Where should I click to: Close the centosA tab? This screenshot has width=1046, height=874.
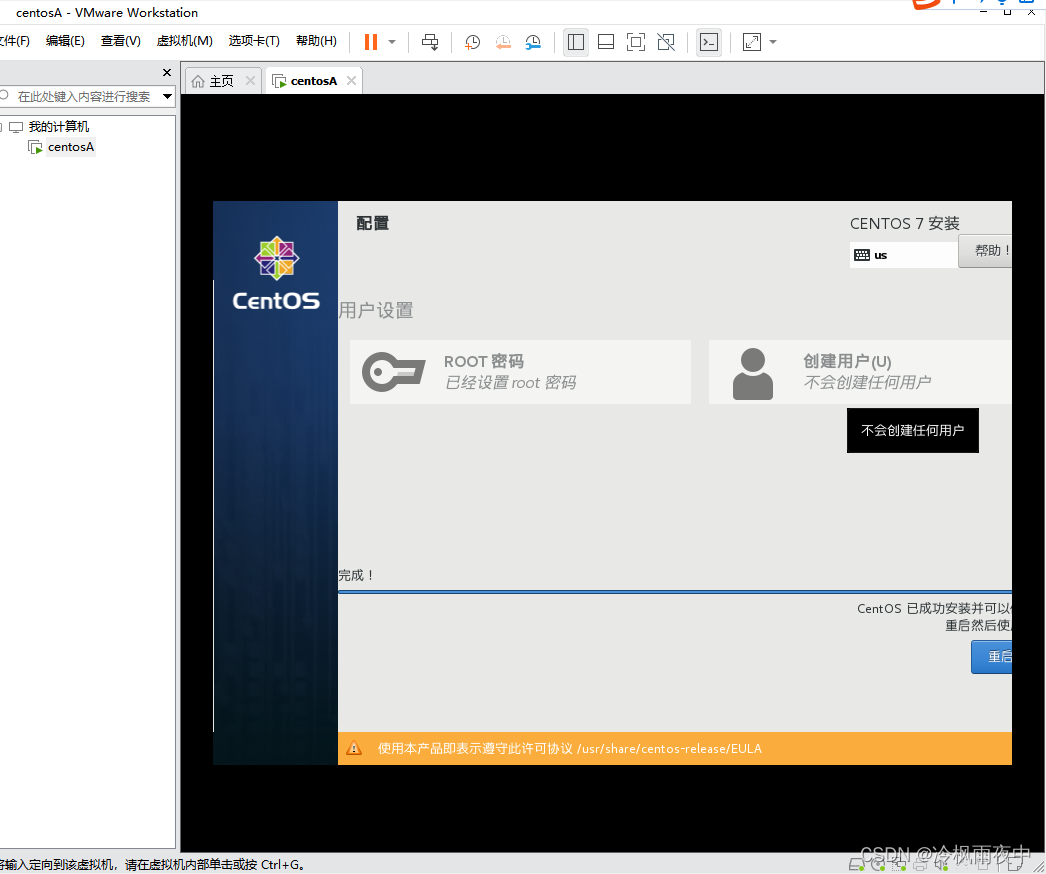tap(352, 81)
